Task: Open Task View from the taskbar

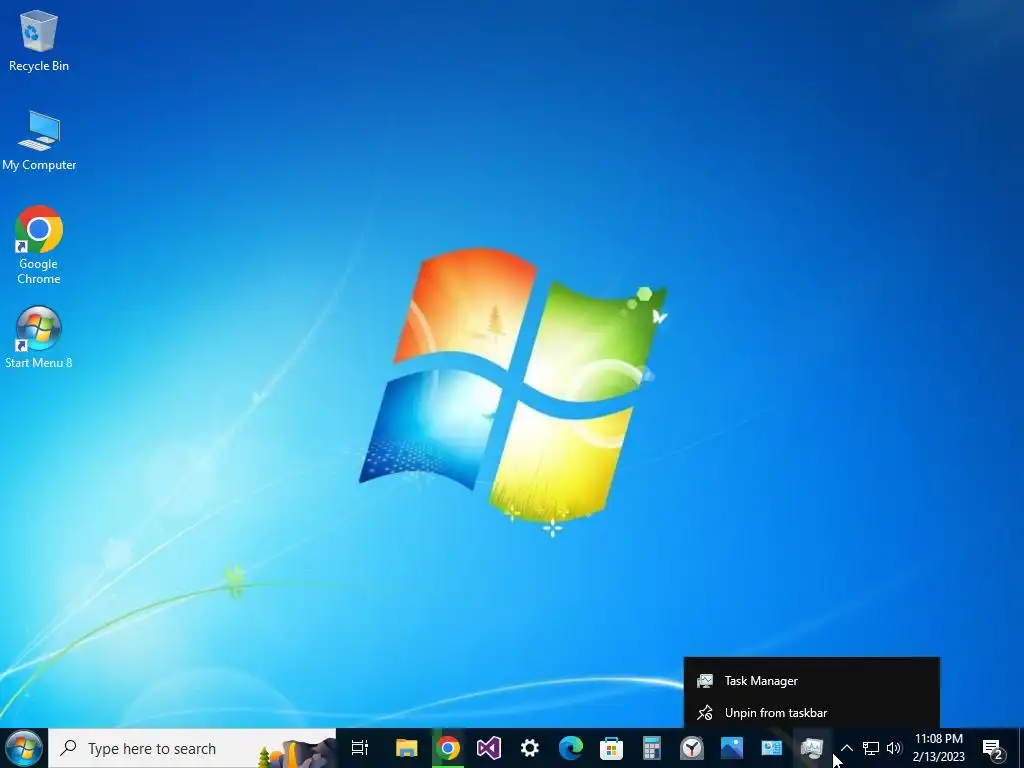Action: [359, 748]
